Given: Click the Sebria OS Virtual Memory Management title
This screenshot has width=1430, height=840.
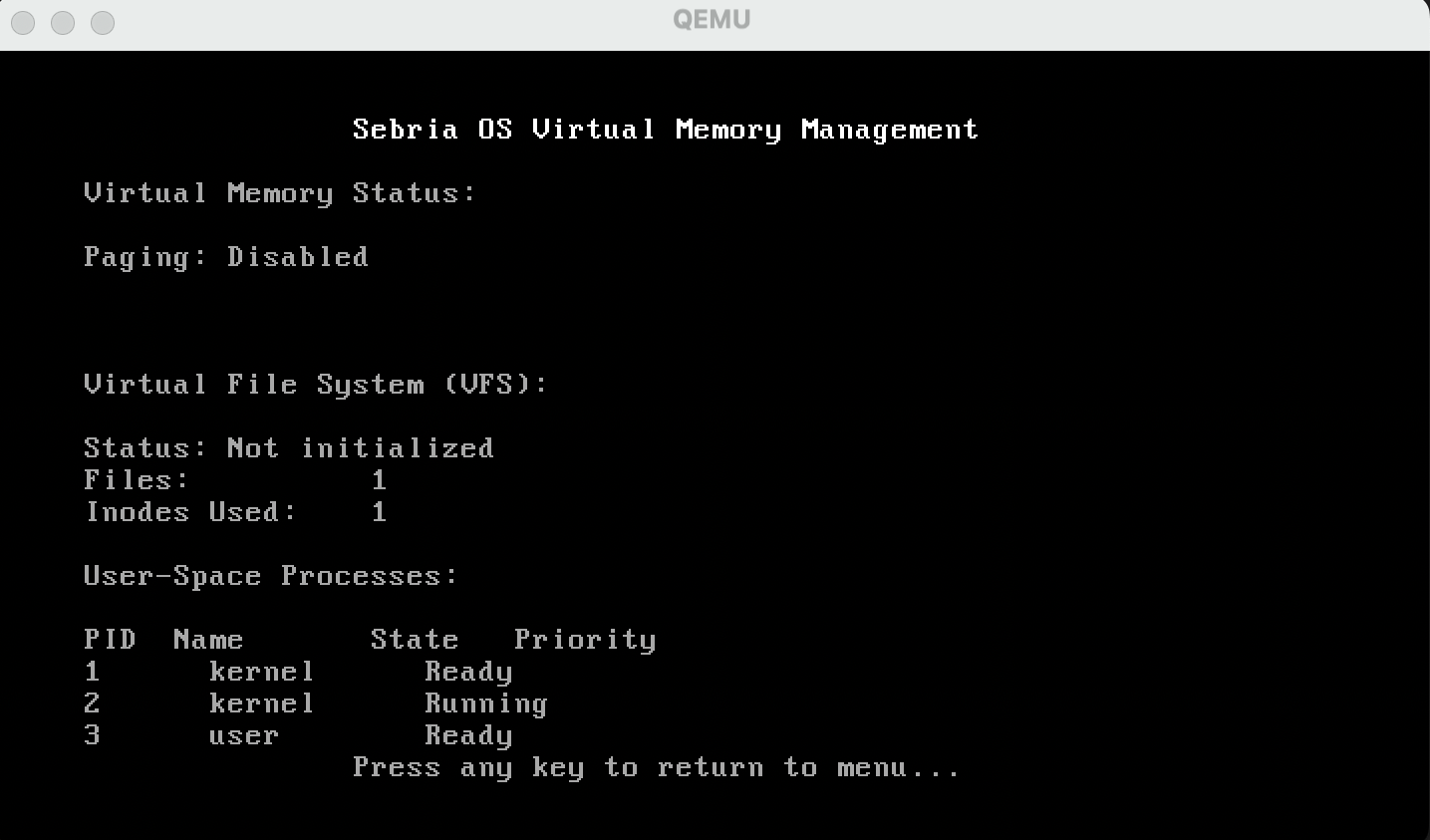Looking at the screenshot, I should pyautogui.click(x=665, y=129).
